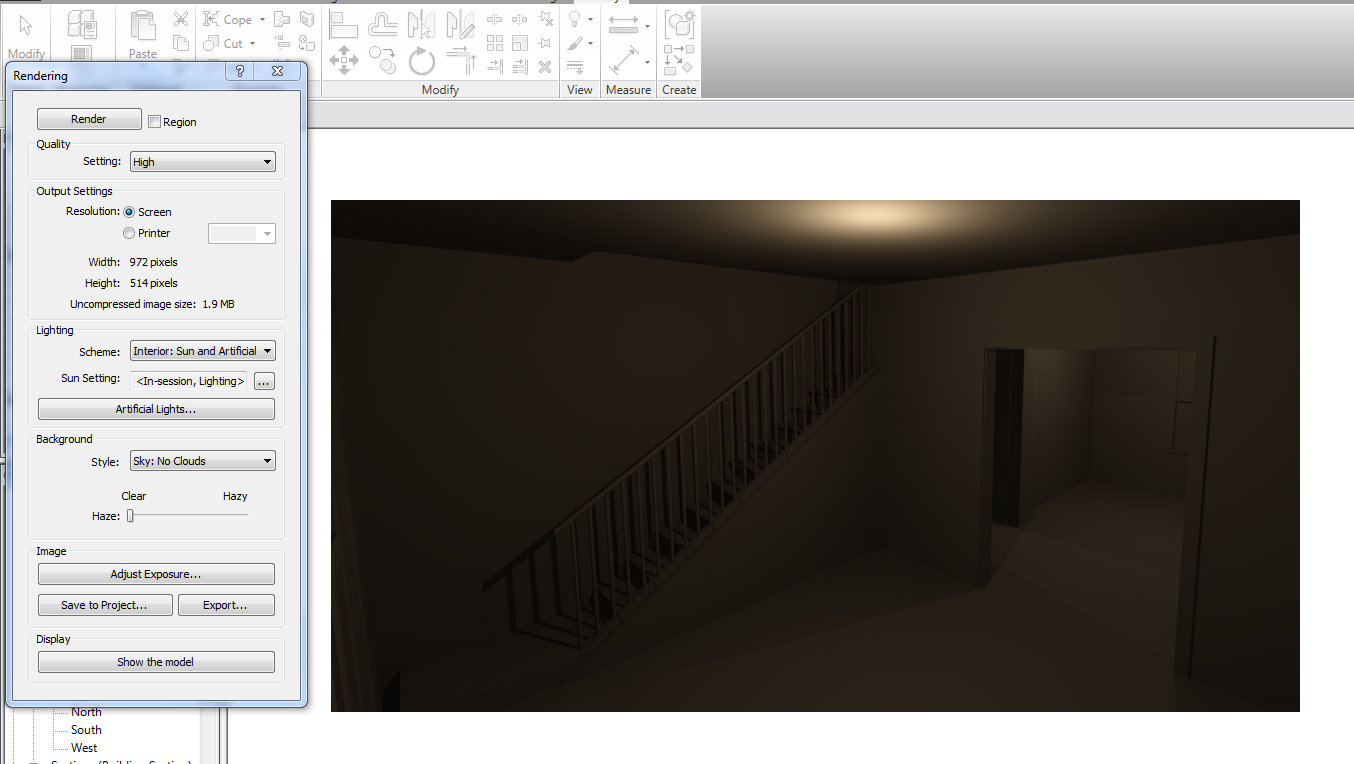The image size is (1354, 764).
Task: Click the Pin tool icon
Action: point(545,43)
